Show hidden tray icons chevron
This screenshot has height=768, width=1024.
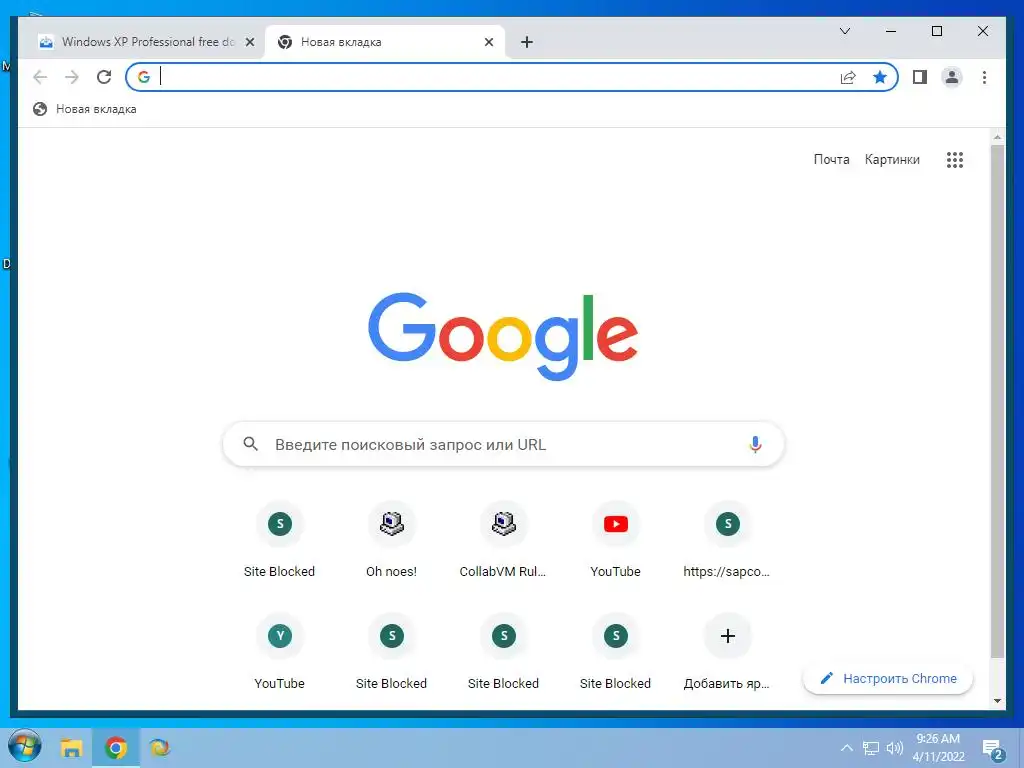tap(846, 748)
